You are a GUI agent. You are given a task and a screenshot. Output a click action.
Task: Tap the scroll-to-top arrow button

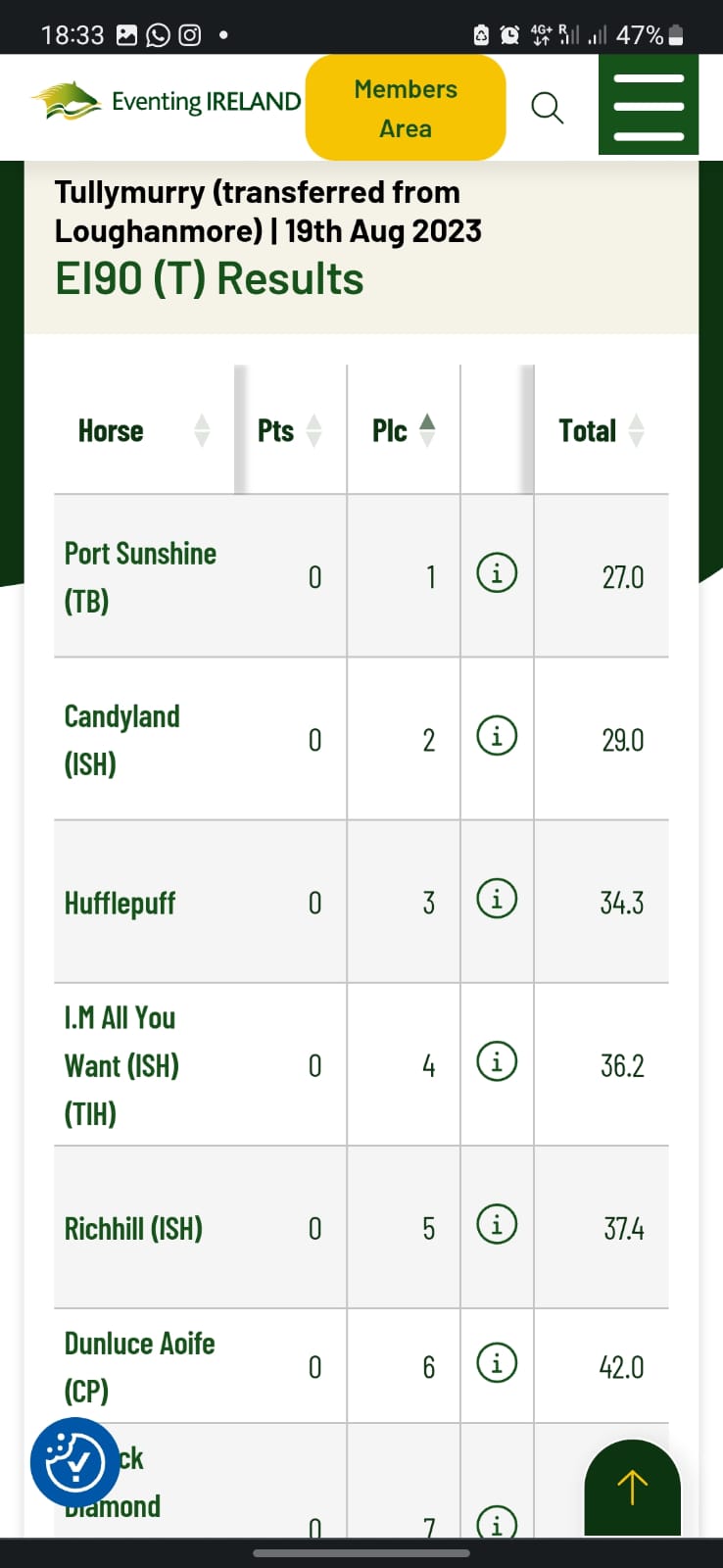tap(632, 1487)
